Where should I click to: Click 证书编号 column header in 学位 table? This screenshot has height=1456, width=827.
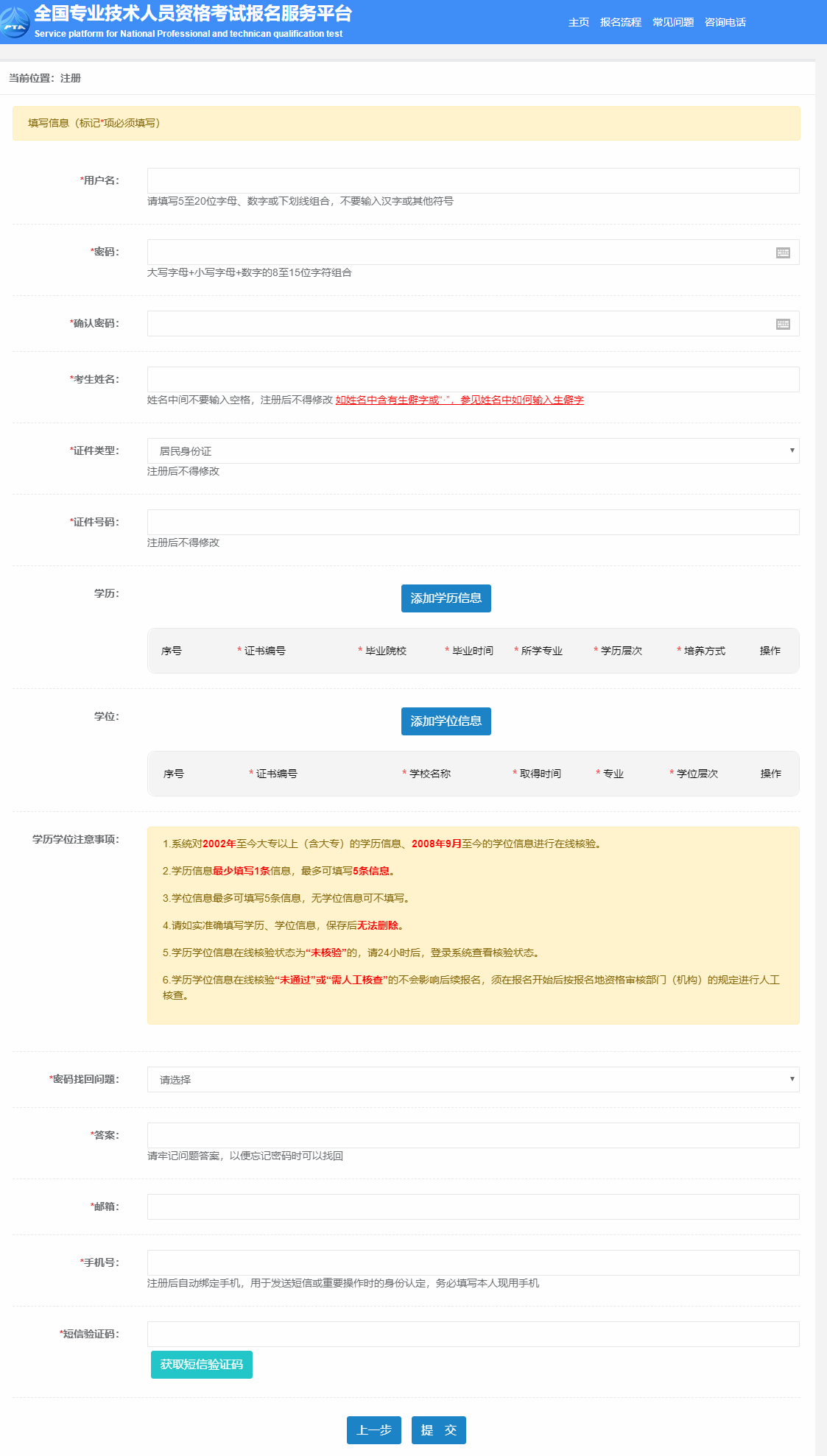point(273,774)
